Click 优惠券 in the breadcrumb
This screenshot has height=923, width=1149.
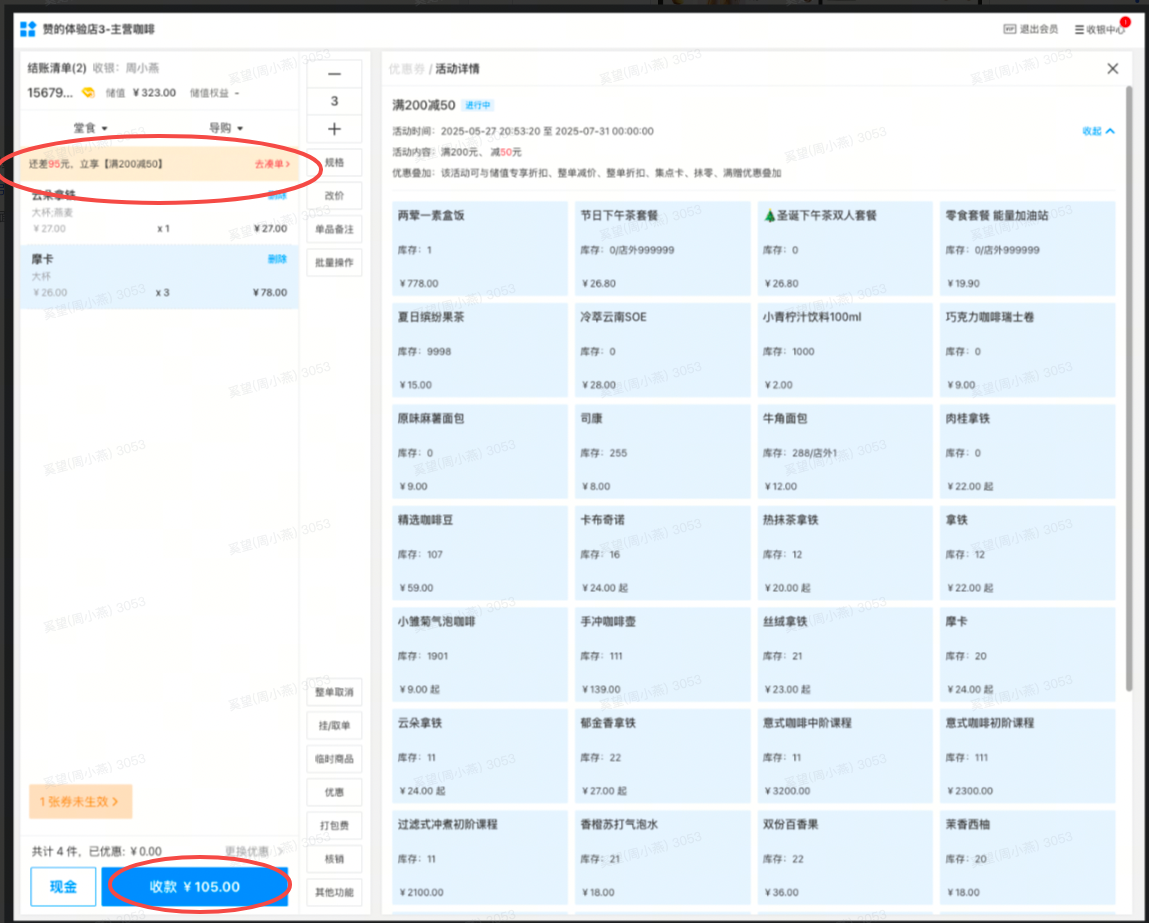[406, 69]
